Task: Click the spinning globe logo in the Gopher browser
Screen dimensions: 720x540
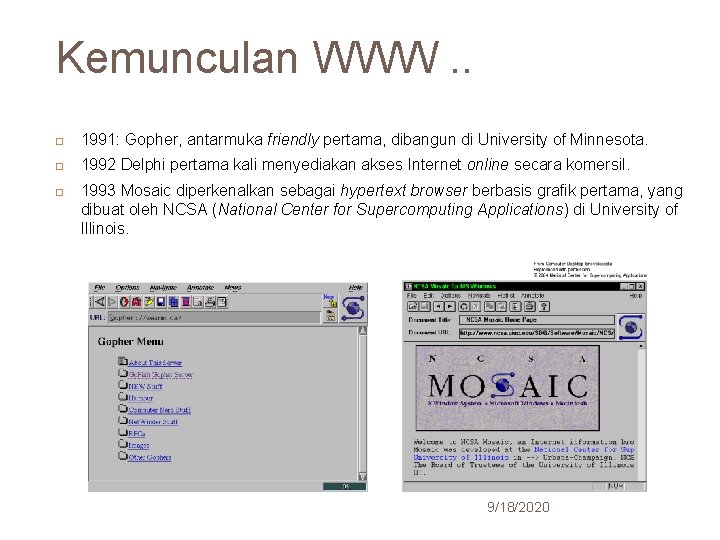Action: click(353, 308)
